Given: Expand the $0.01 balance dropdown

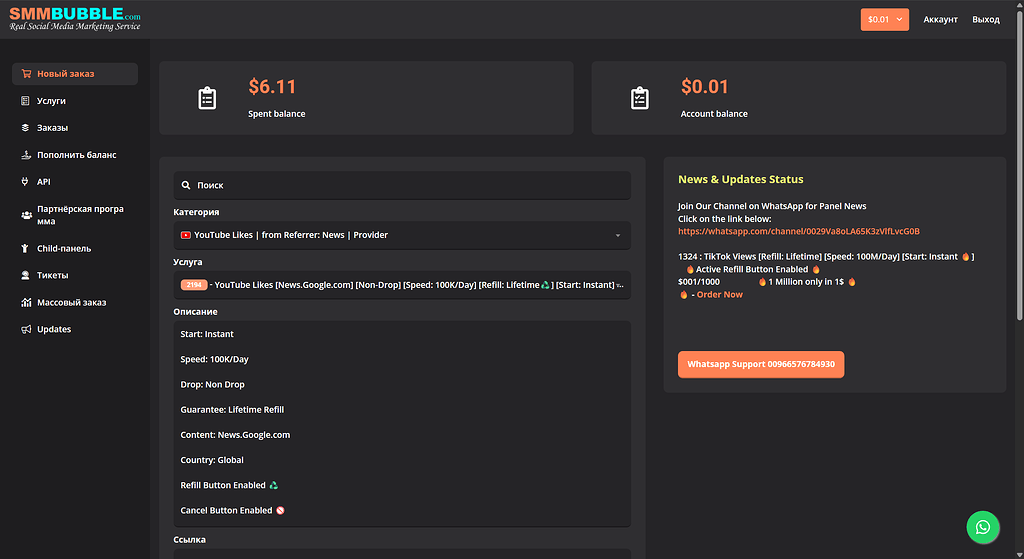Looking at the screenshot, I should pyautogui.click(x=885, y=20).
